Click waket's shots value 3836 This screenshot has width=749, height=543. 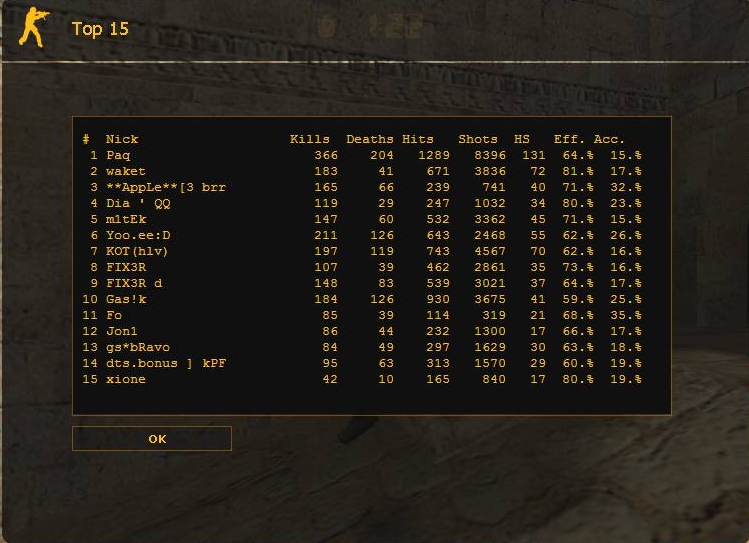(490, 171)
